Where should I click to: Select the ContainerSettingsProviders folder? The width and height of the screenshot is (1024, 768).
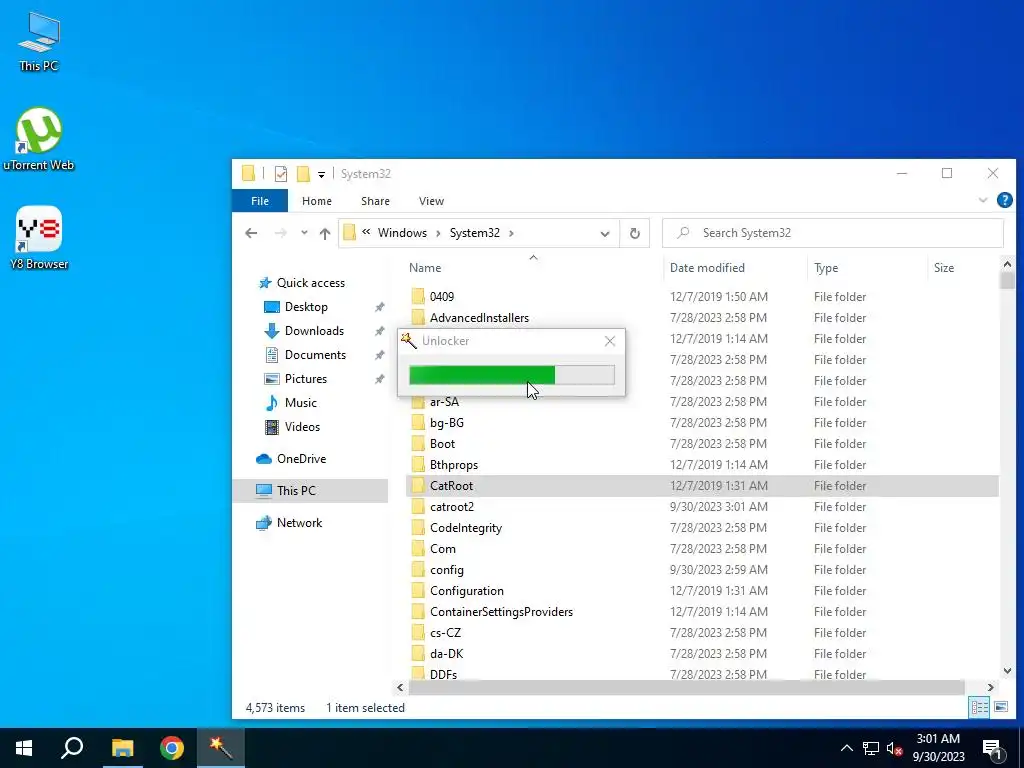click(x=501, y=613)
